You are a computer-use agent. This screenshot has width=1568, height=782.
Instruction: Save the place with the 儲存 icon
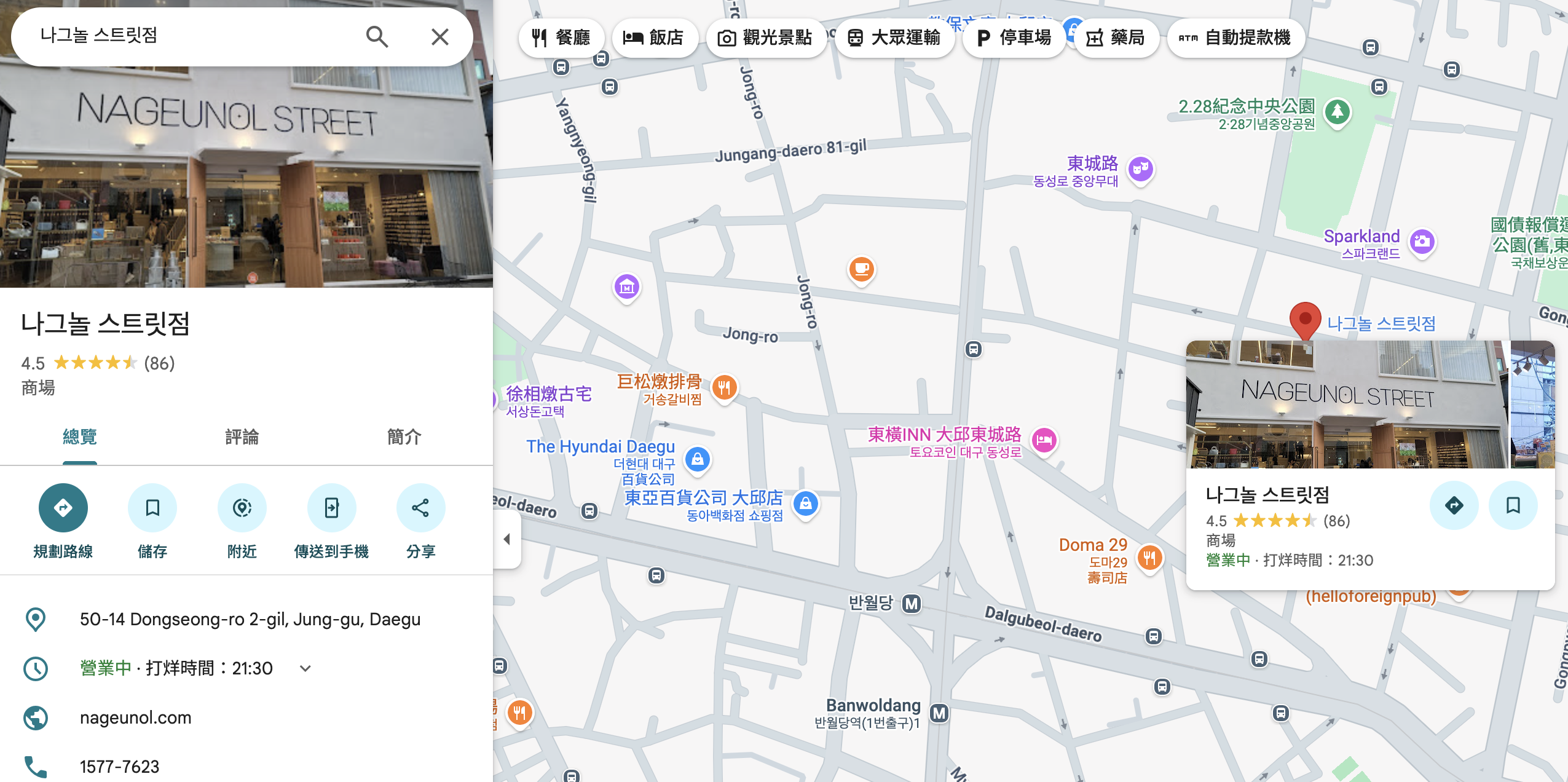152,508
